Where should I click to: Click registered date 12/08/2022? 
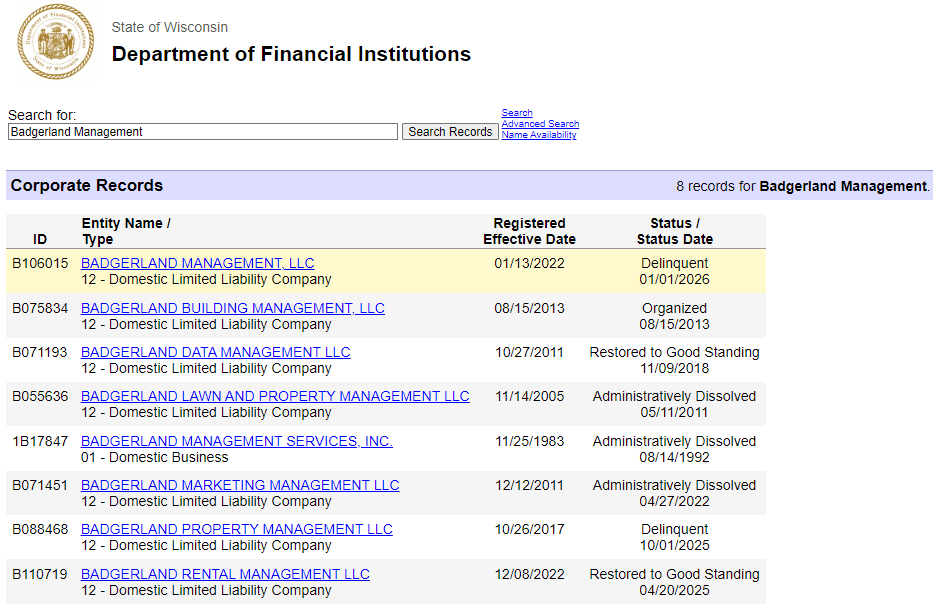pyautogui.click(x=529, y=575)
